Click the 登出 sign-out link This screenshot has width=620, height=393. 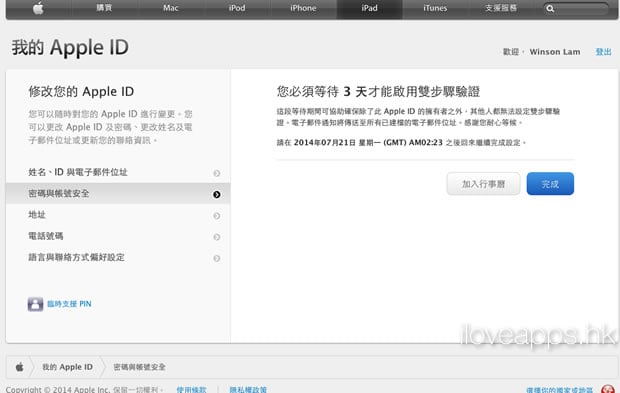pos(603,52)
